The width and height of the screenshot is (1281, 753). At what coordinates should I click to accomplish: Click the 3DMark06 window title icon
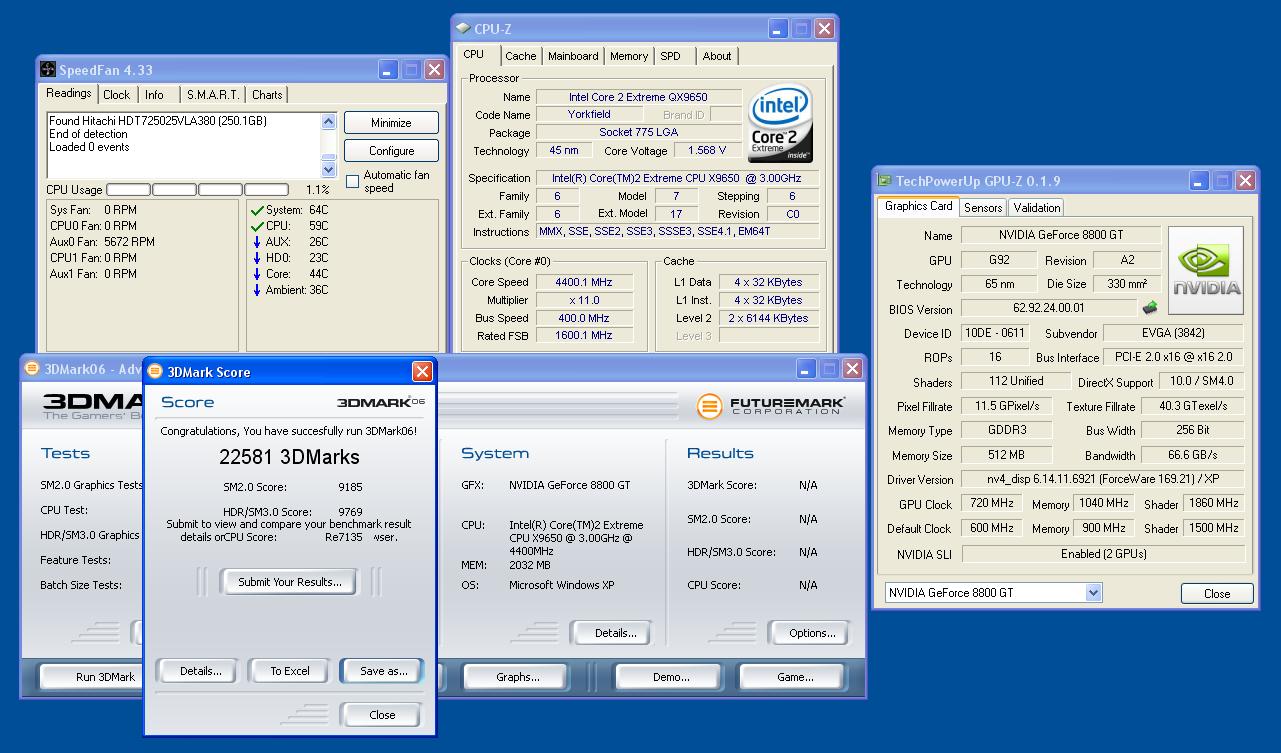32,368
